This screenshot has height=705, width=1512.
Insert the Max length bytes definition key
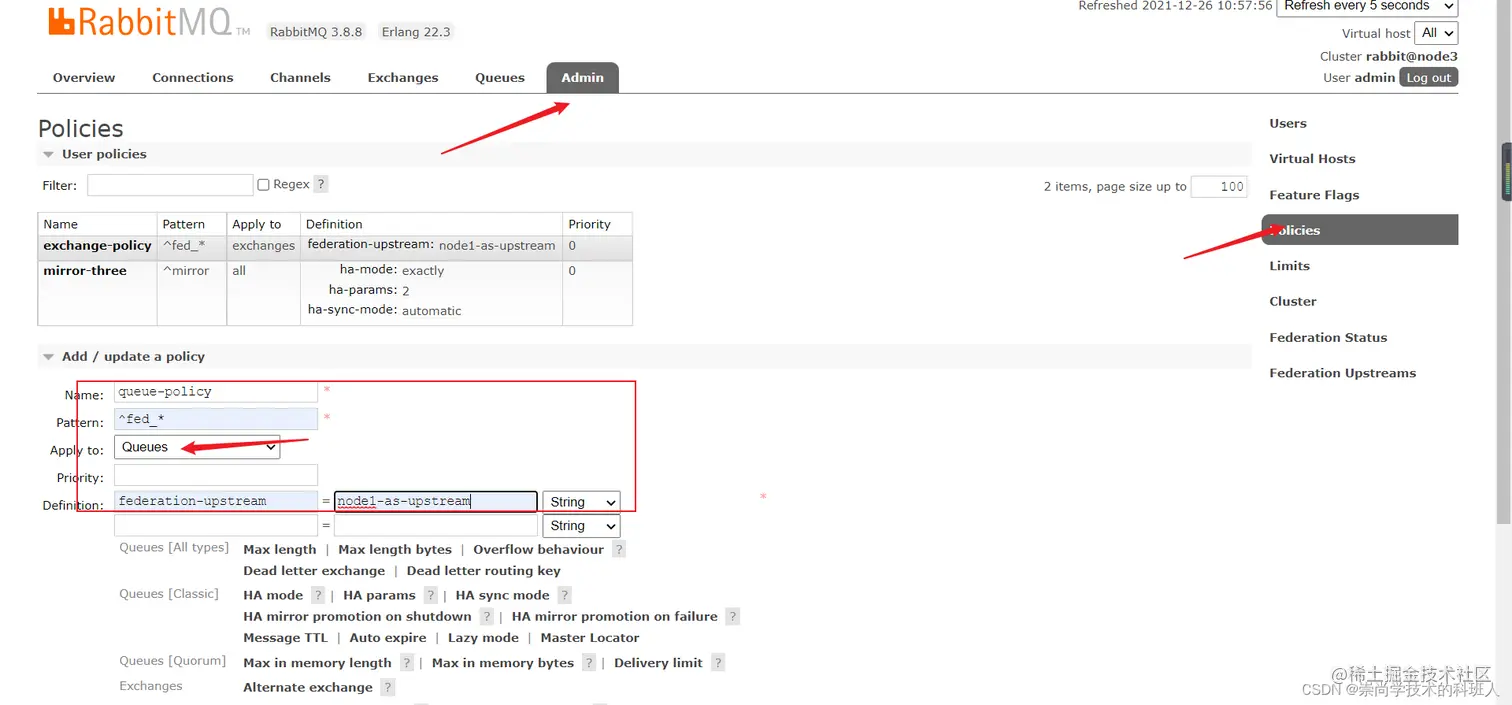click(x=395, y=549)
